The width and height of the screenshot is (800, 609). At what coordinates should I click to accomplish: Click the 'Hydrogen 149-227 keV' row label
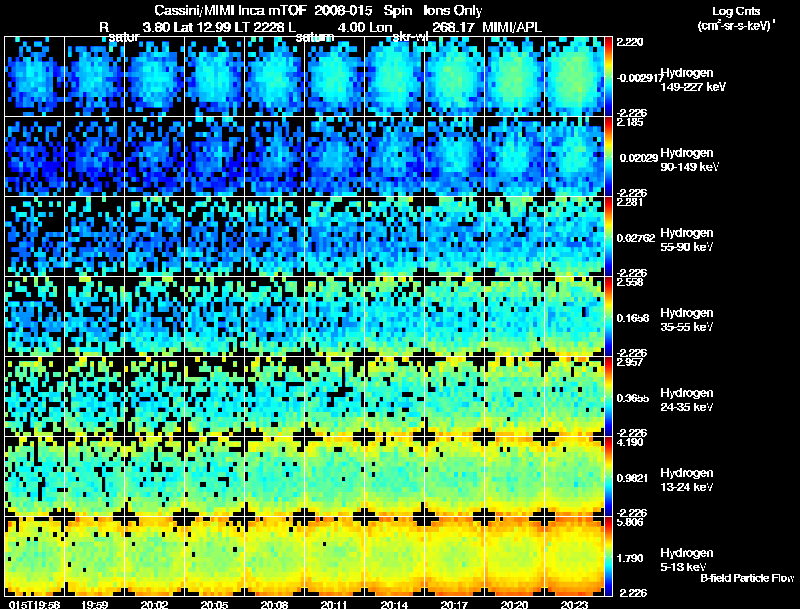[x=693, y=80]
